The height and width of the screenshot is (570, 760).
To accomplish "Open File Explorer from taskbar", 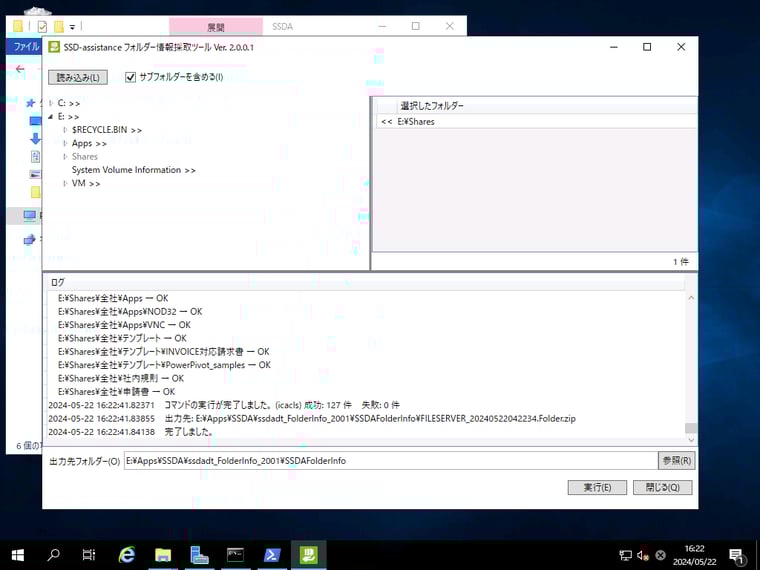I will 163,555.
